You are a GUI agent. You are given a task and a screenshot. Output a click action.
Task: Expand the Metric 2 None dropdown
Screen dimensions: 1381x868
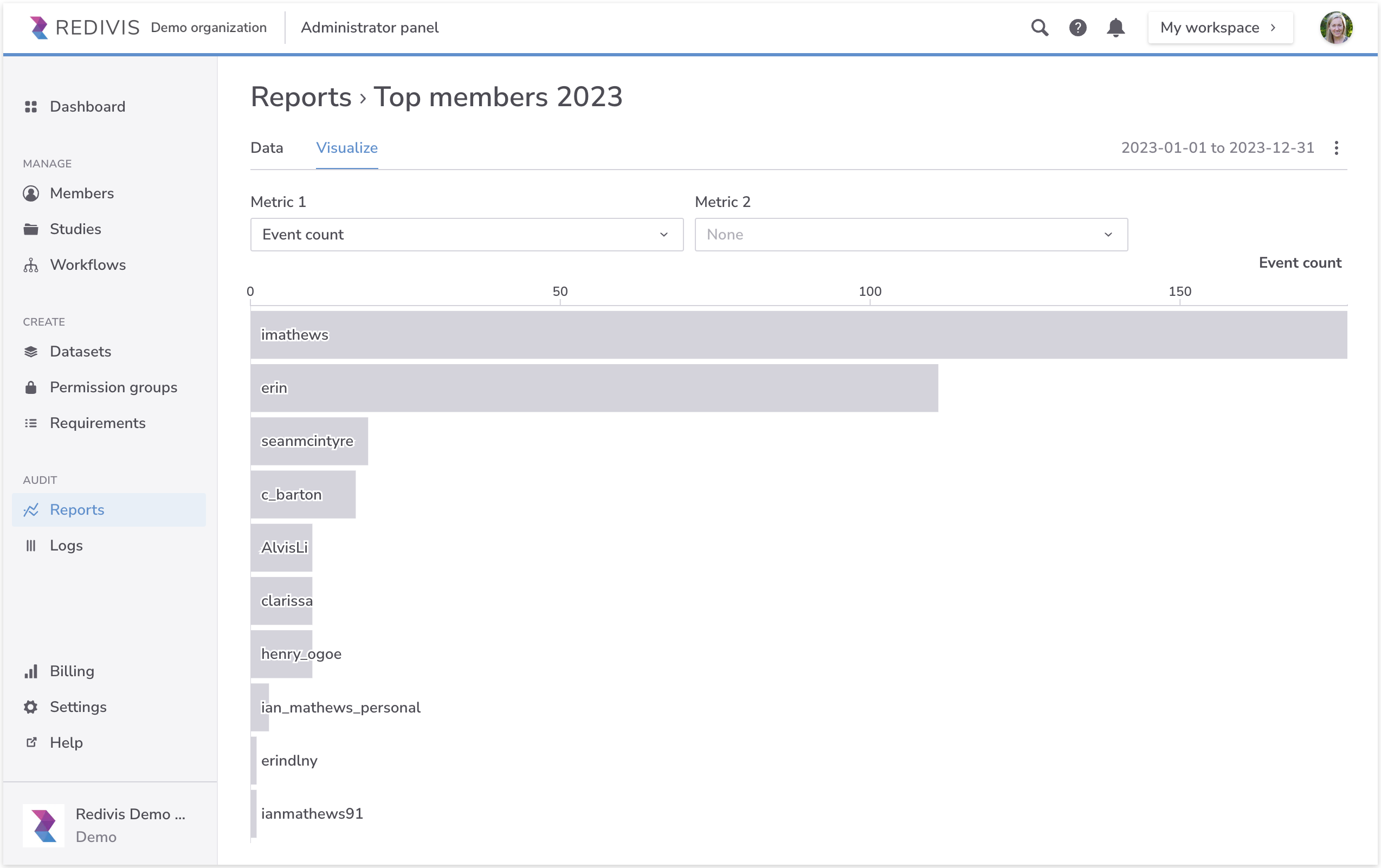[911, 235]
